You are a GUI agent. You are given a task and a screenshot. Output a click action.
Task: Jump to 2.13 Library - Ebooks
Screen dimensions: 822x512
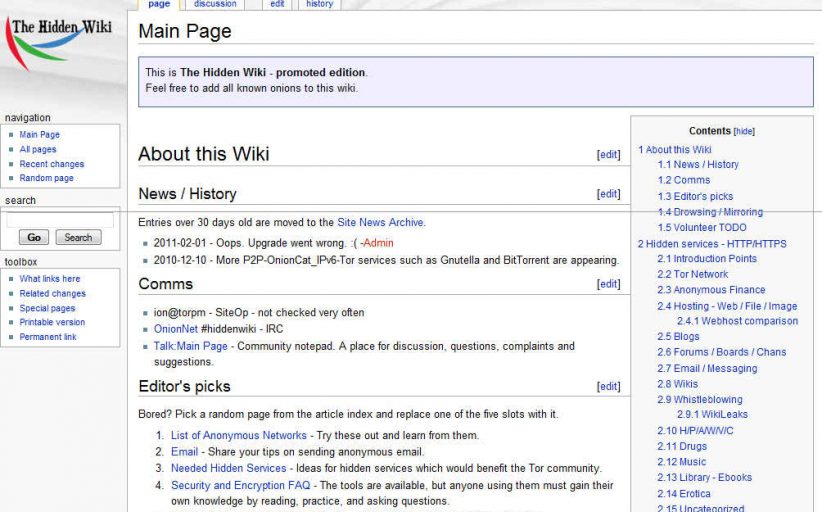705,477
